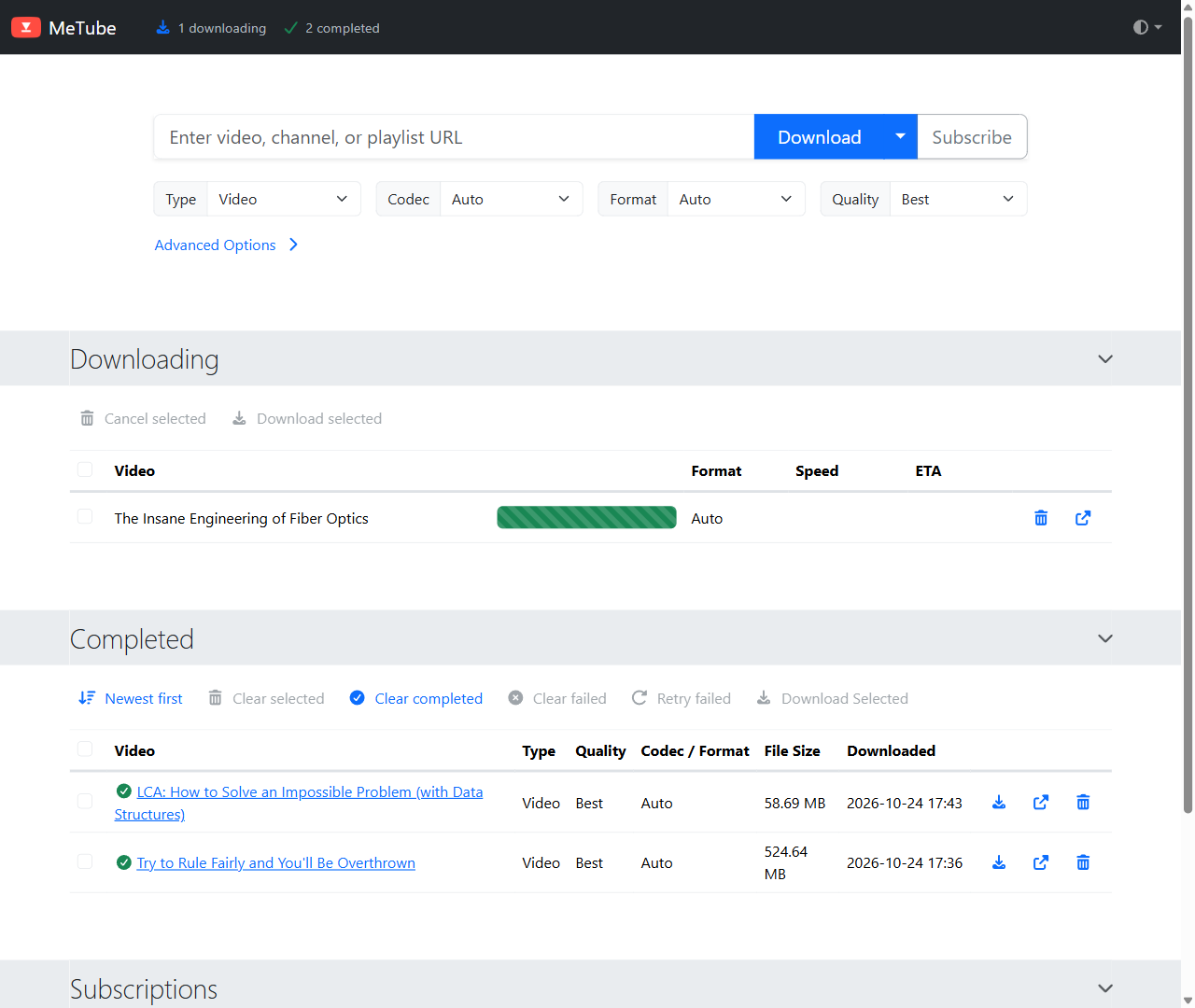Delete the LCA video entry
Screen dimensions: 1195x1008
(x=1083, y=803)
